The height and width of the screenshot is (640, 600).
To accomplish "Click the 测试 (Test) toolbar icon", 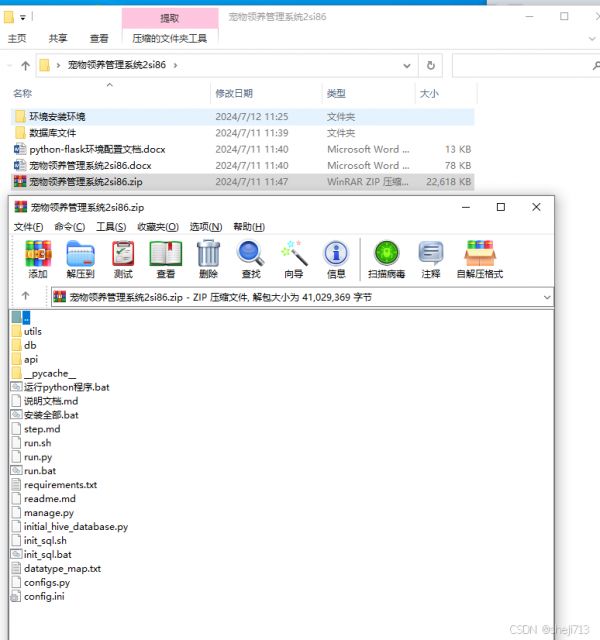I will pyautogui.click(x=123, y=253).
